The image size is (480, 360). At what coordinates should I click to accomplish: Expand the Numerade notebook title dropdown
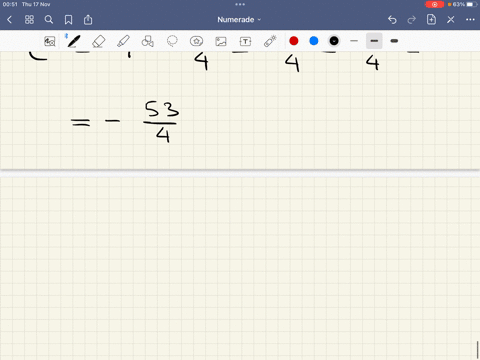[239, 20]
